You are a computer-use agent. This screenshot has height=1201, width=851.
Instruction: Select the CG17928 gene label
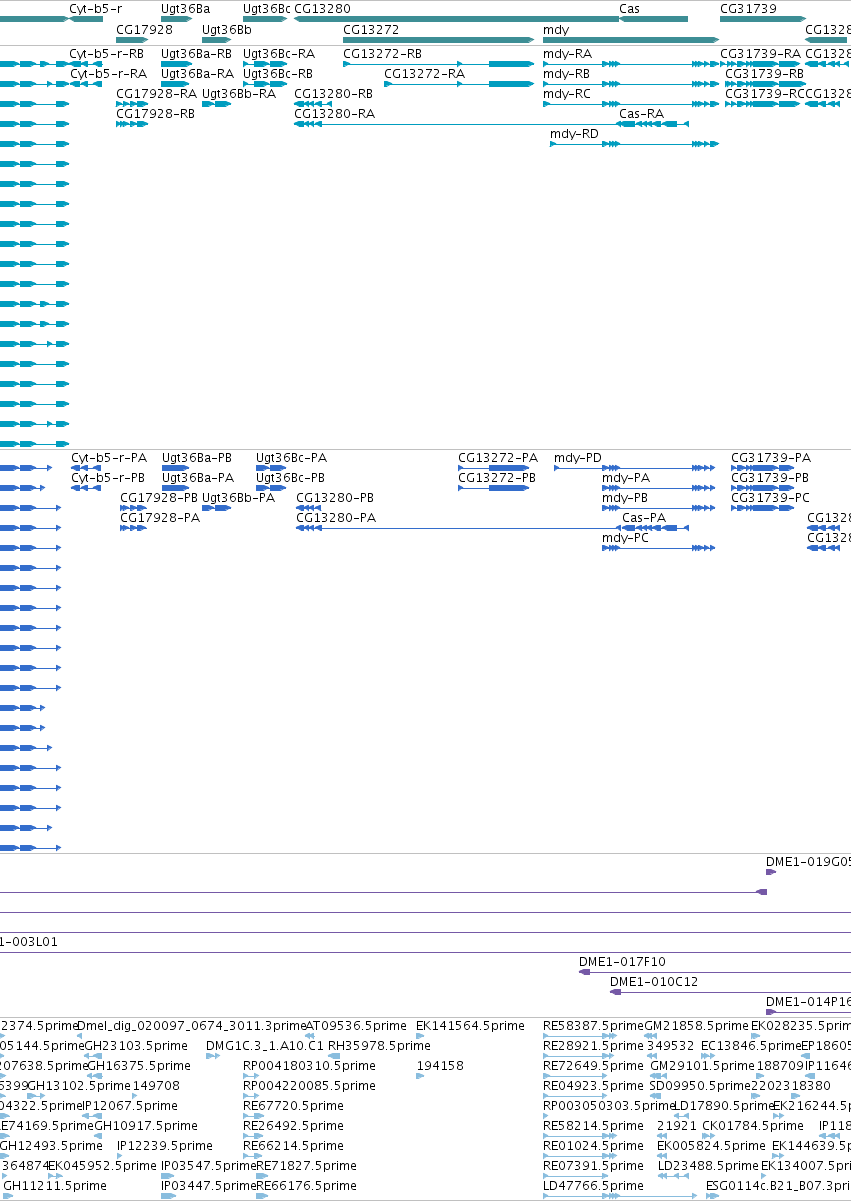coord(144,30)
